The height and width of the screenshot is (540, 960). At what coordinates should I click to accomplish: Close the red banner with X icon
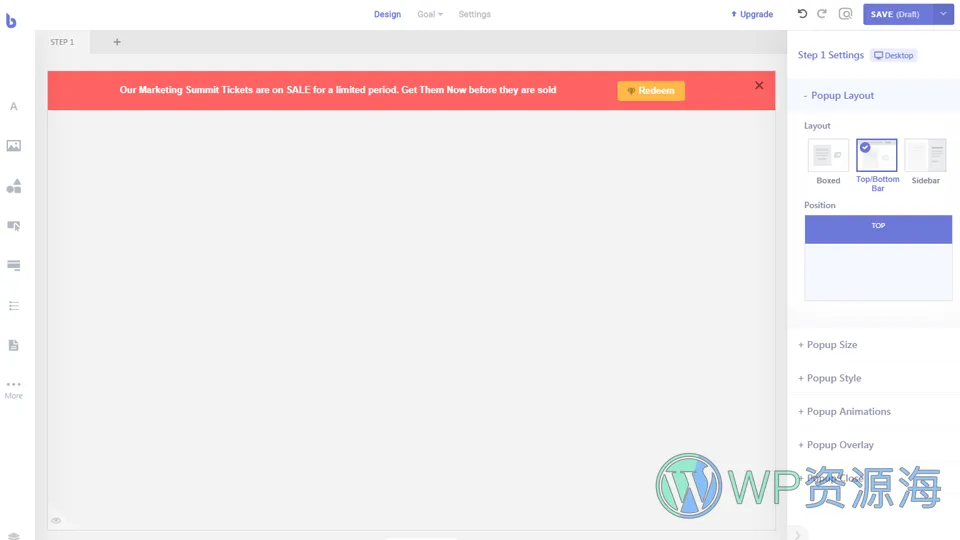759,86
